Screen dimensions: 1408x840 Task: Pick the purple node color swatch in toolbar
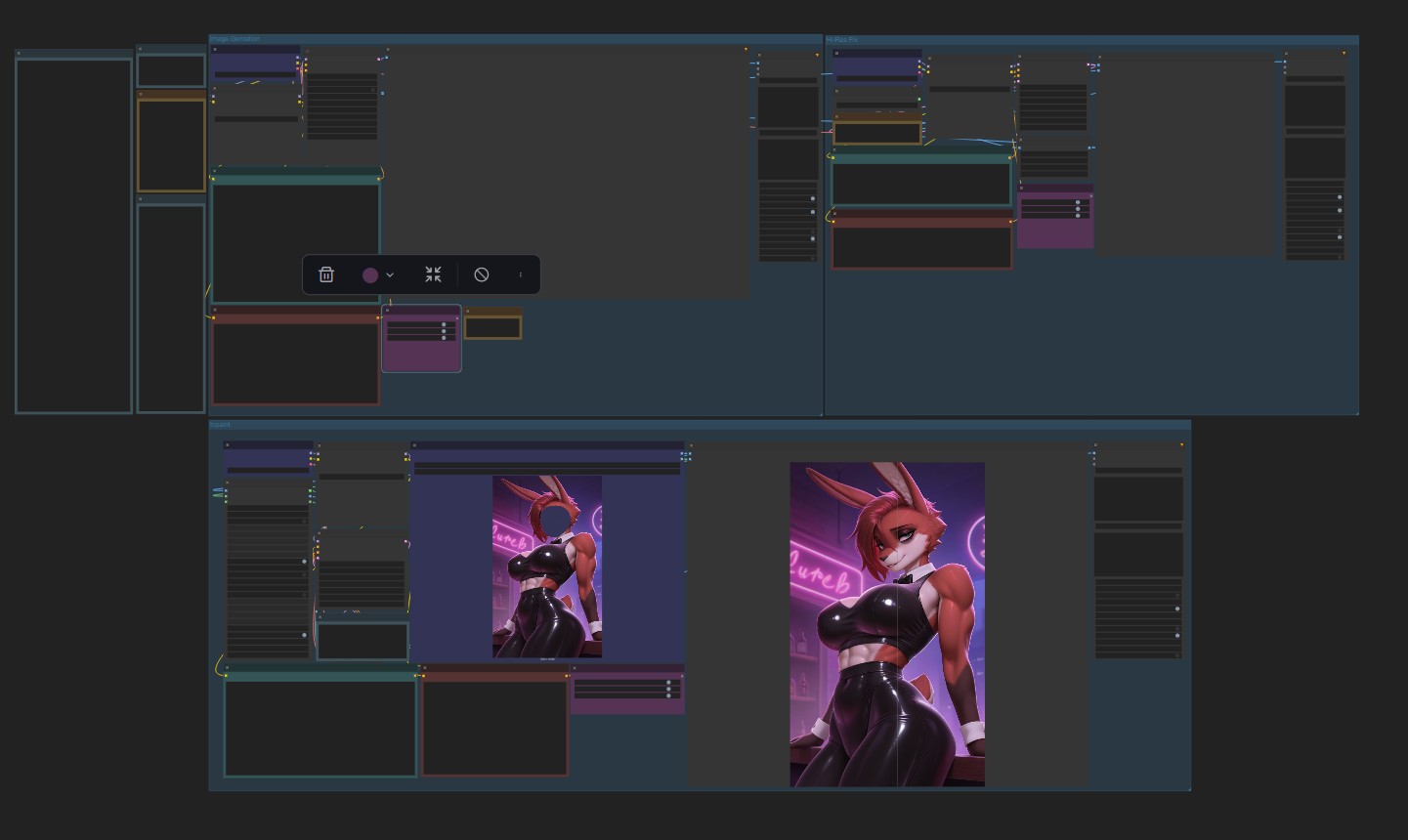point(370,275)
